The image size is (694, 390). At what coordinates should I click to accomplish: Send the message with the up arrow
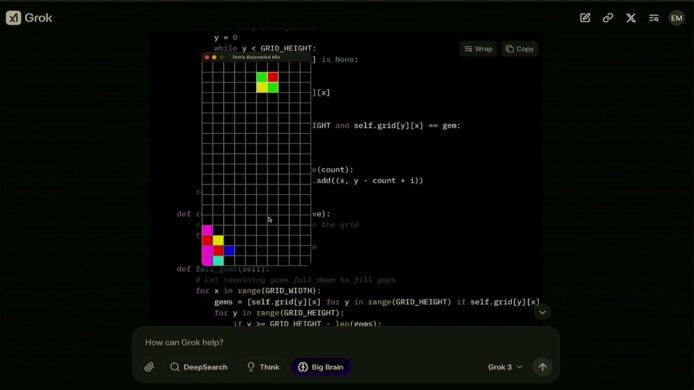(x=542, y=367)
